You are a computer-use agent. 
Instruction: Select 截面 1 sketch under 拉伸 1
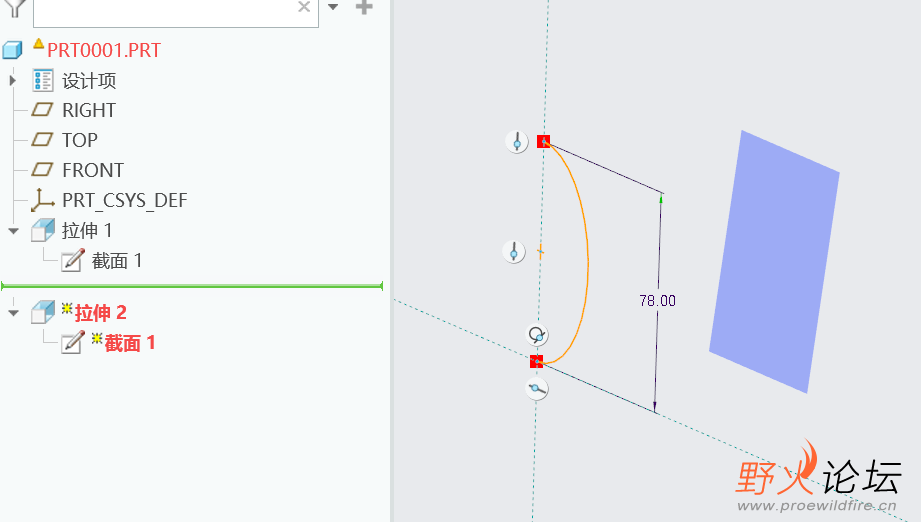point(117,261)
